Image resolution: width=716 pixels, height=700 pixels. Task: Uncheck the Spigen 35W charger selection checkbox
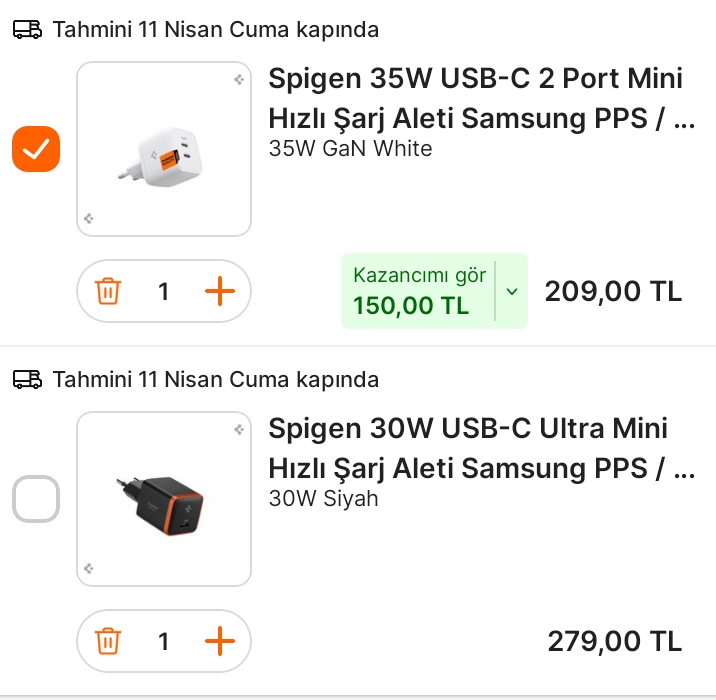(36, 150)
